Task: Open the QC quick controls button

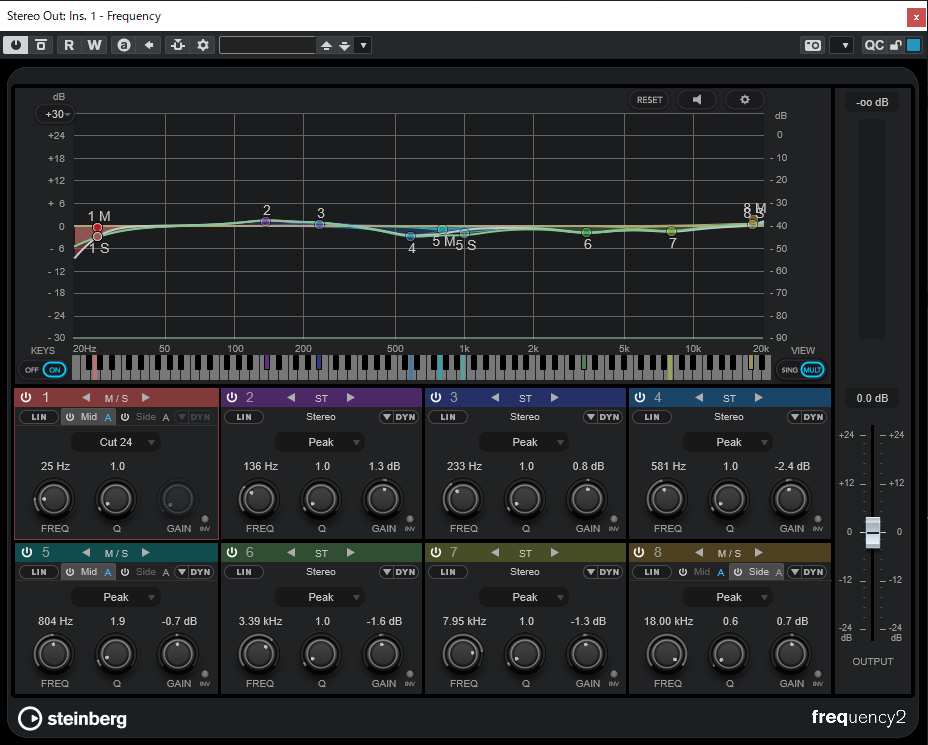Action: 874,45
